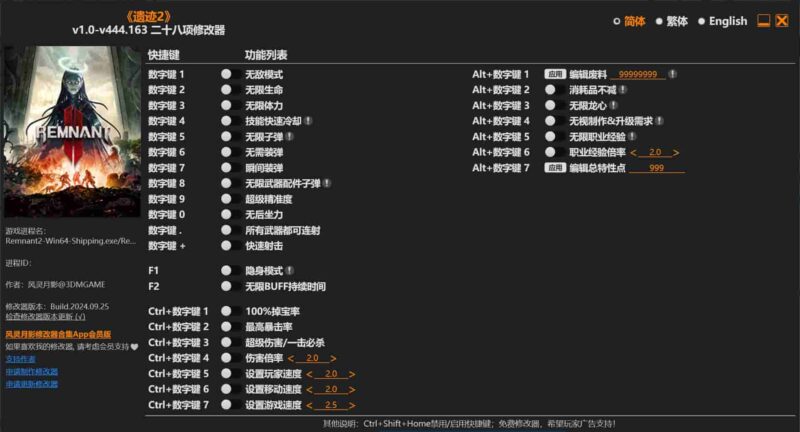Click Build.2024.09.25 version text
Screen dimensions: 800x432
pos(79,307)
